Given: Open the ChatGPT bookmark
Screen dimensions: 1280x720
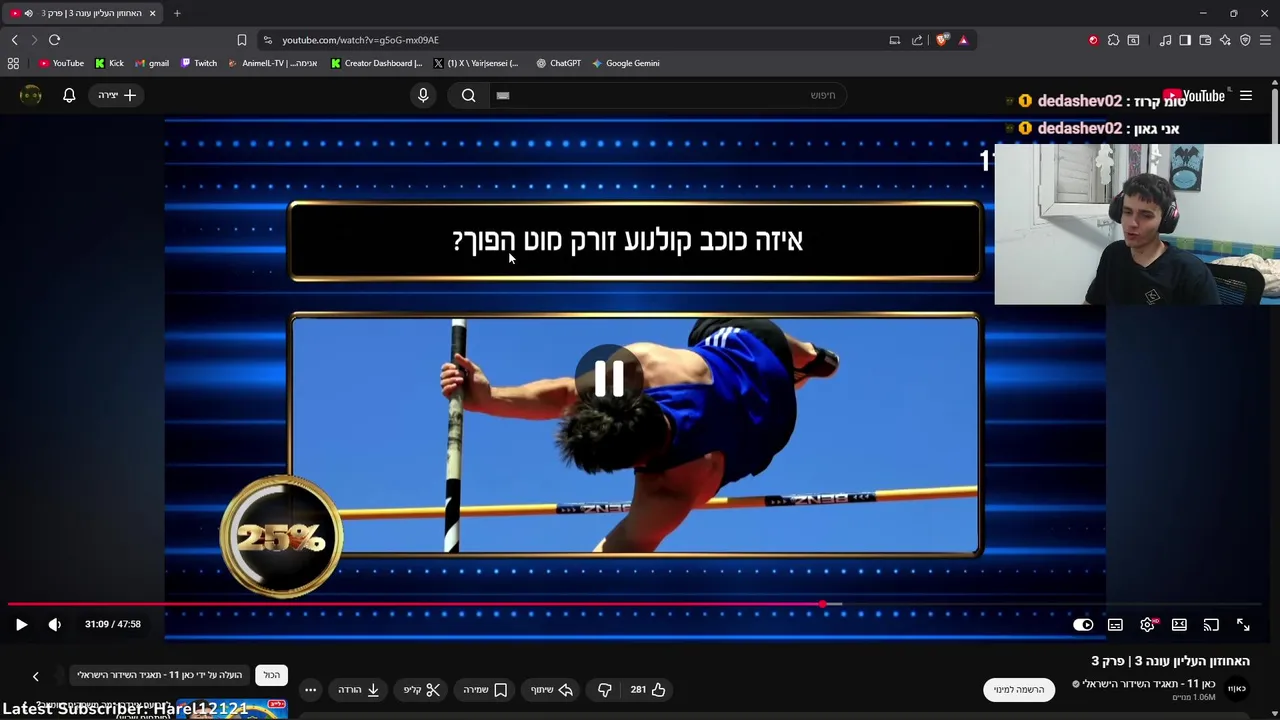Looking at the screenshot, I should tap(558, 63).
